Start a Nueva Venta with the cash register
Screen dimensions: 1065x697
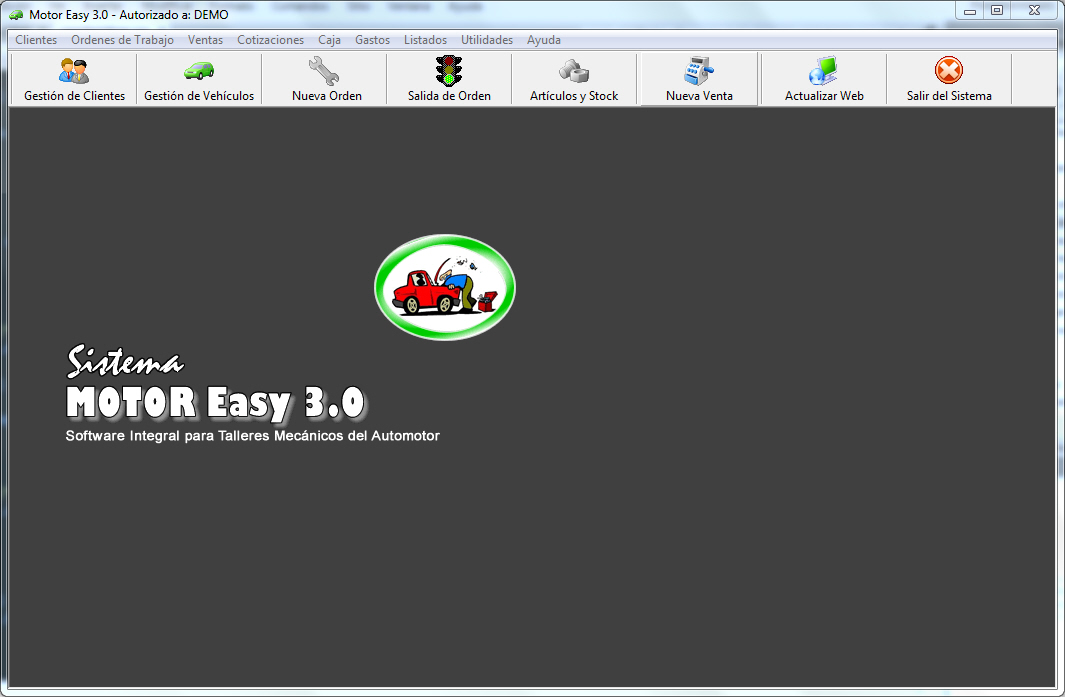click(699, 79)
